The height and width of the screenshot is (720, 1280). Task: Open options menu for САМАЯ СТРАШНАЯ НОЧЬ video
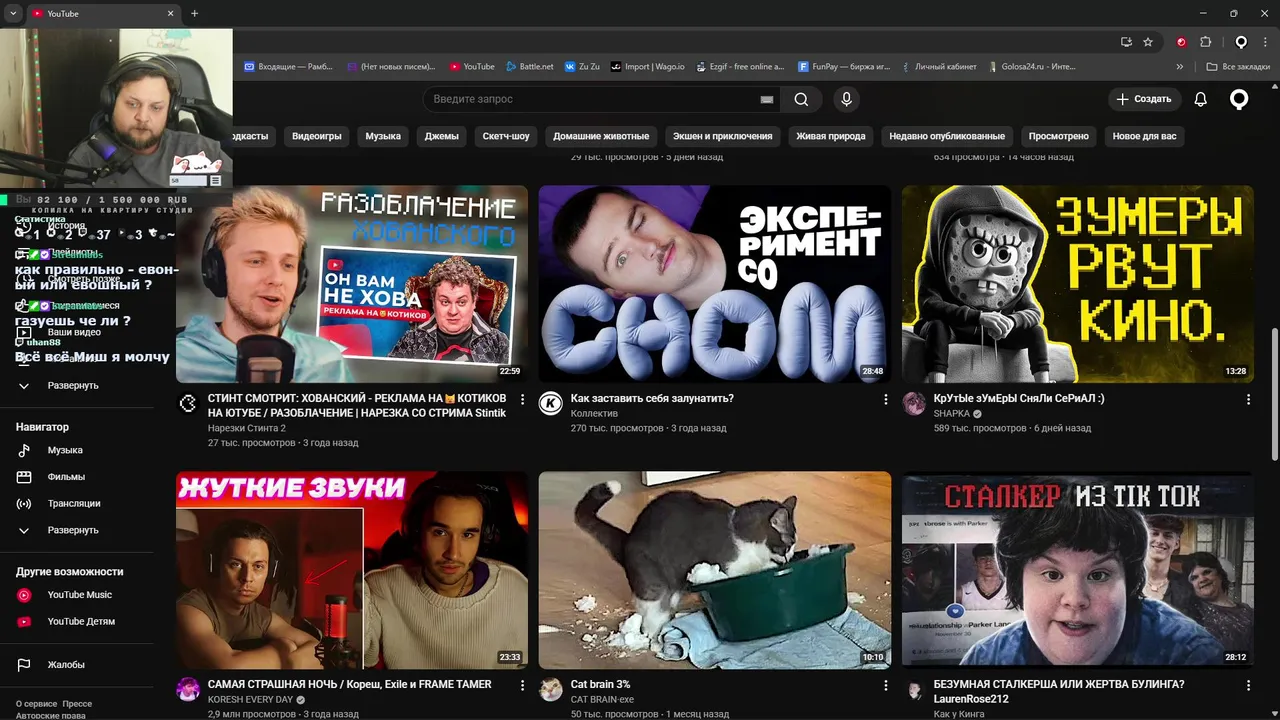pos(522,685)
